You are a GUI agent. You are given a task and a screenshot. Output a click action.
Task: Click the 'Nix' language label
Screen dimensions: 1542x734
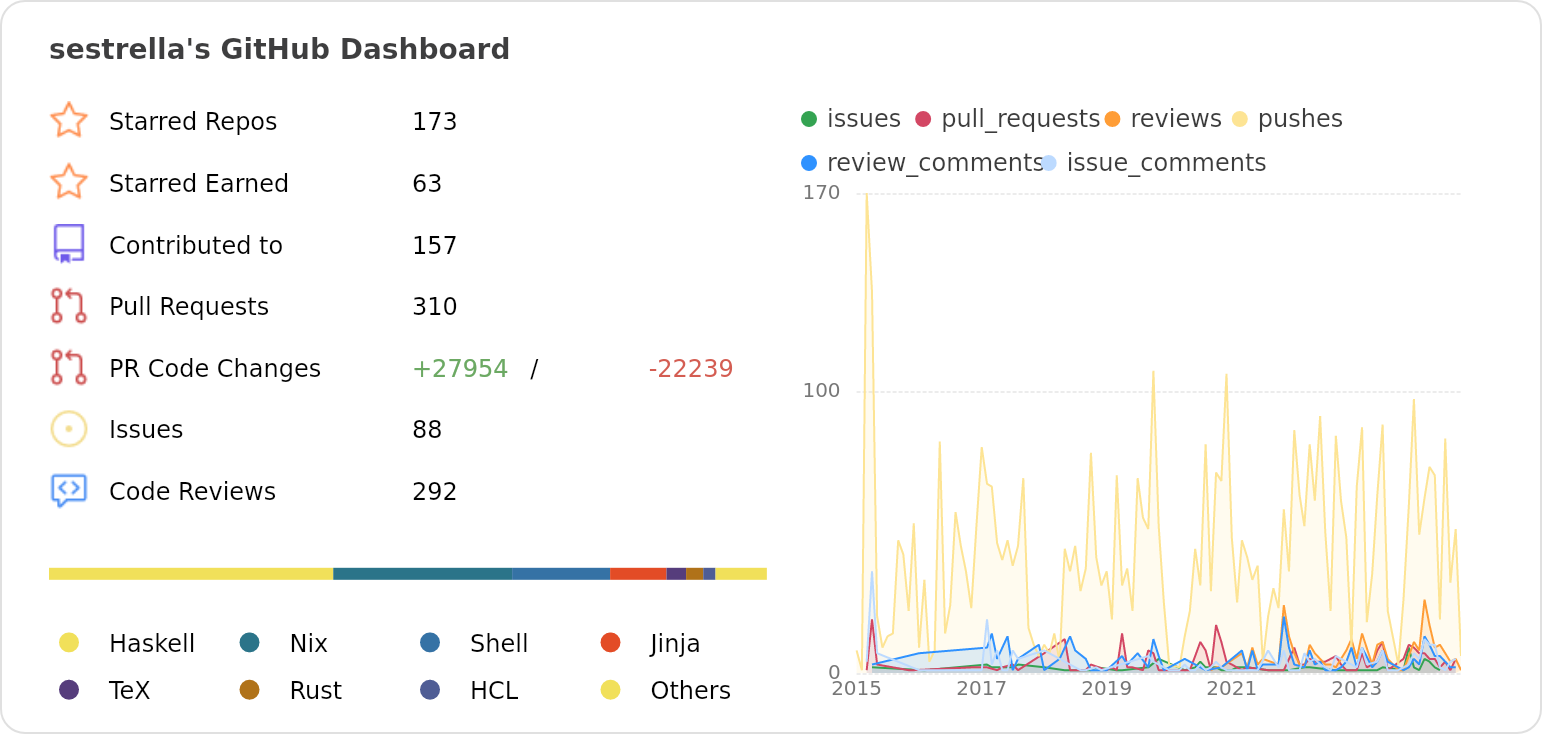pos(309,644)
